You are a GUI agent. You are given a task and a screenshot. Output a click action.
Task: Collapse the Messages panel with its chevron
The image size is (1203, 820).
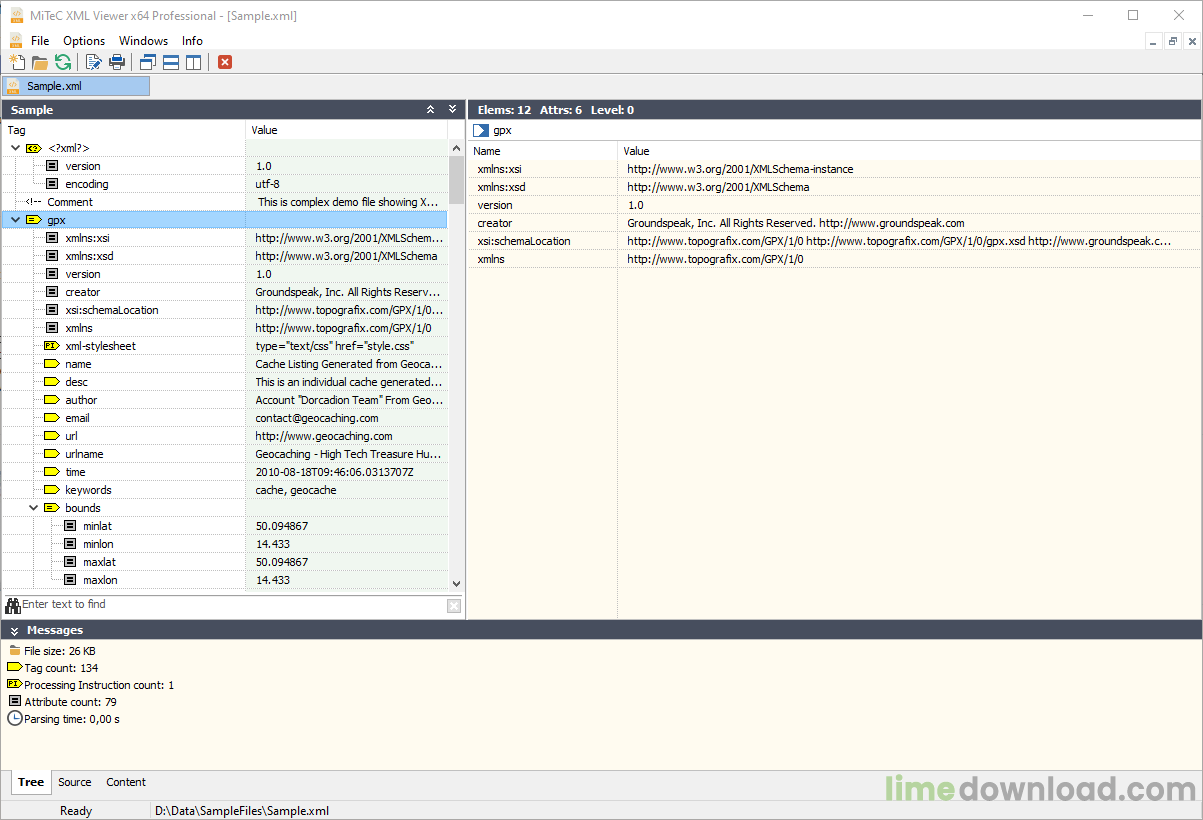(x=12, y=629)
